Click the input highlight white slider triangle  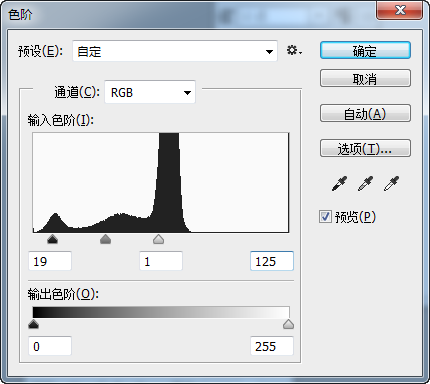click(158, 239)
